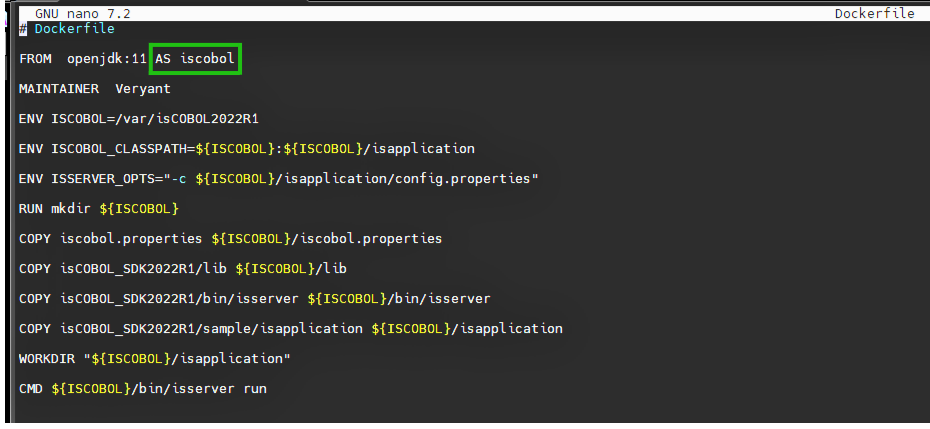Place cursor on the Veryant maintainer name

(143, 89)
